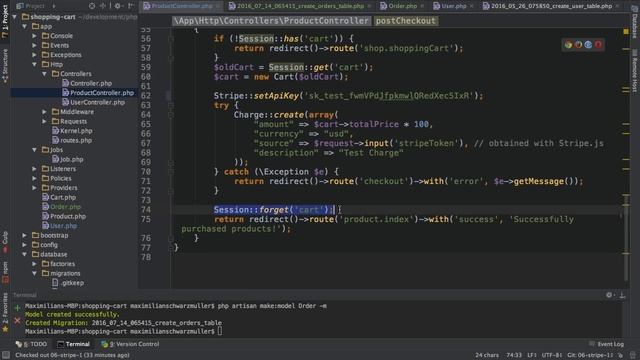Collapse the Controllers folder
This screenshot has height=360, width=640.
coord(44,74)
